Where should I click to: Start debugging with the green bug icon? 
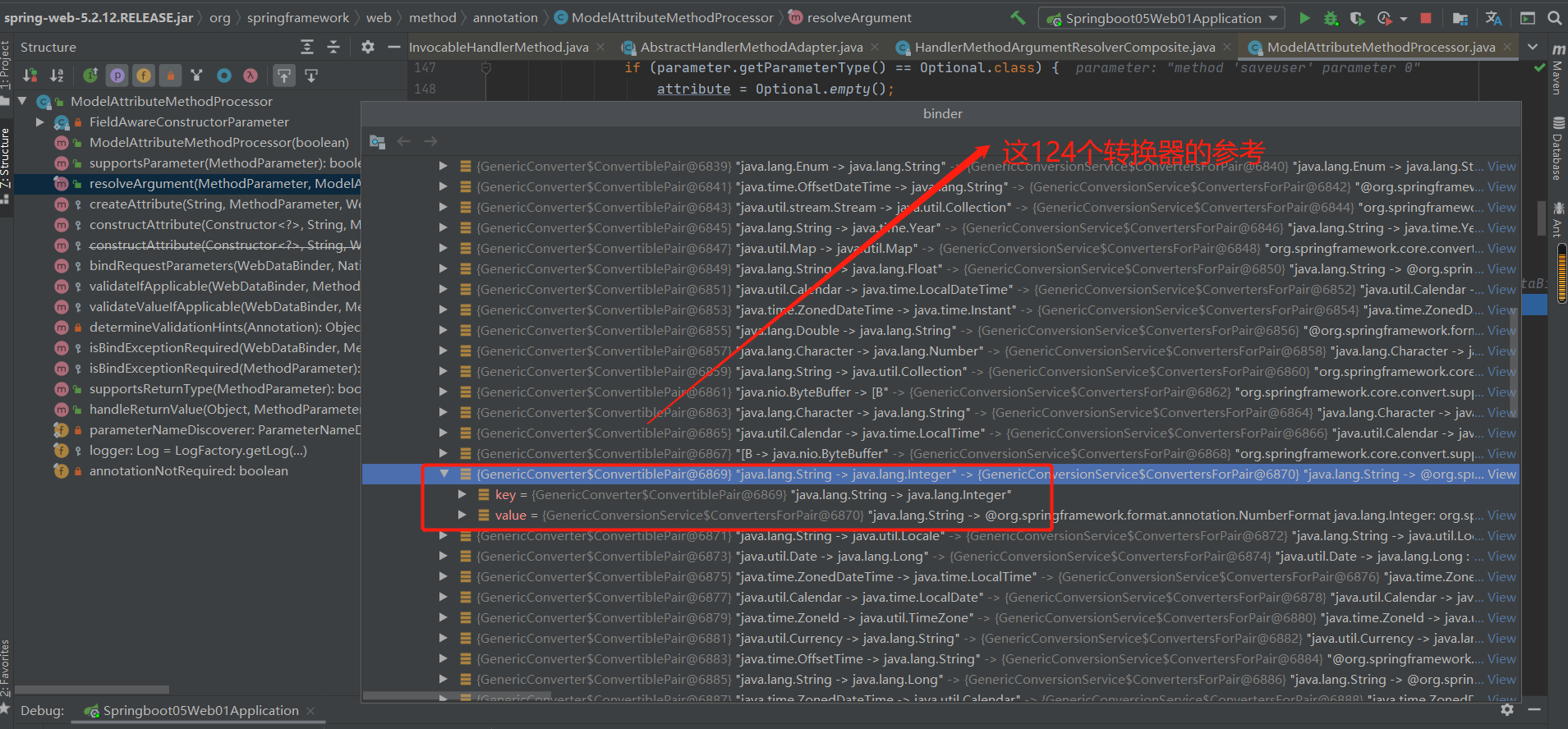(1331, 18)
